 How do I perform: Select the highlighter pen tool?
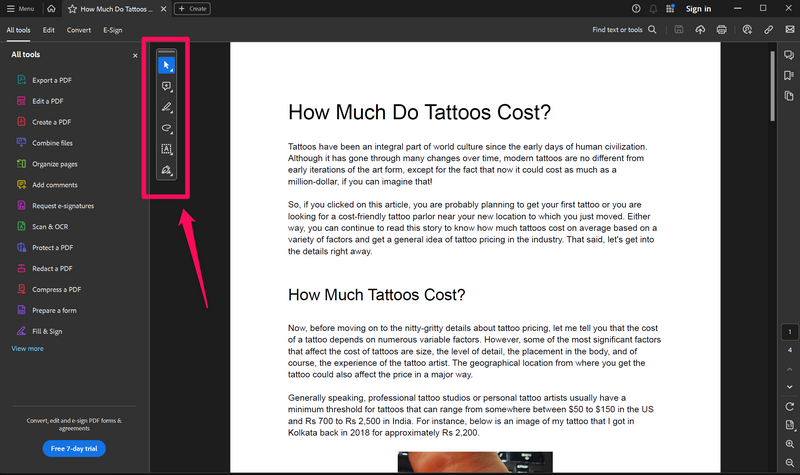(167, 108)
